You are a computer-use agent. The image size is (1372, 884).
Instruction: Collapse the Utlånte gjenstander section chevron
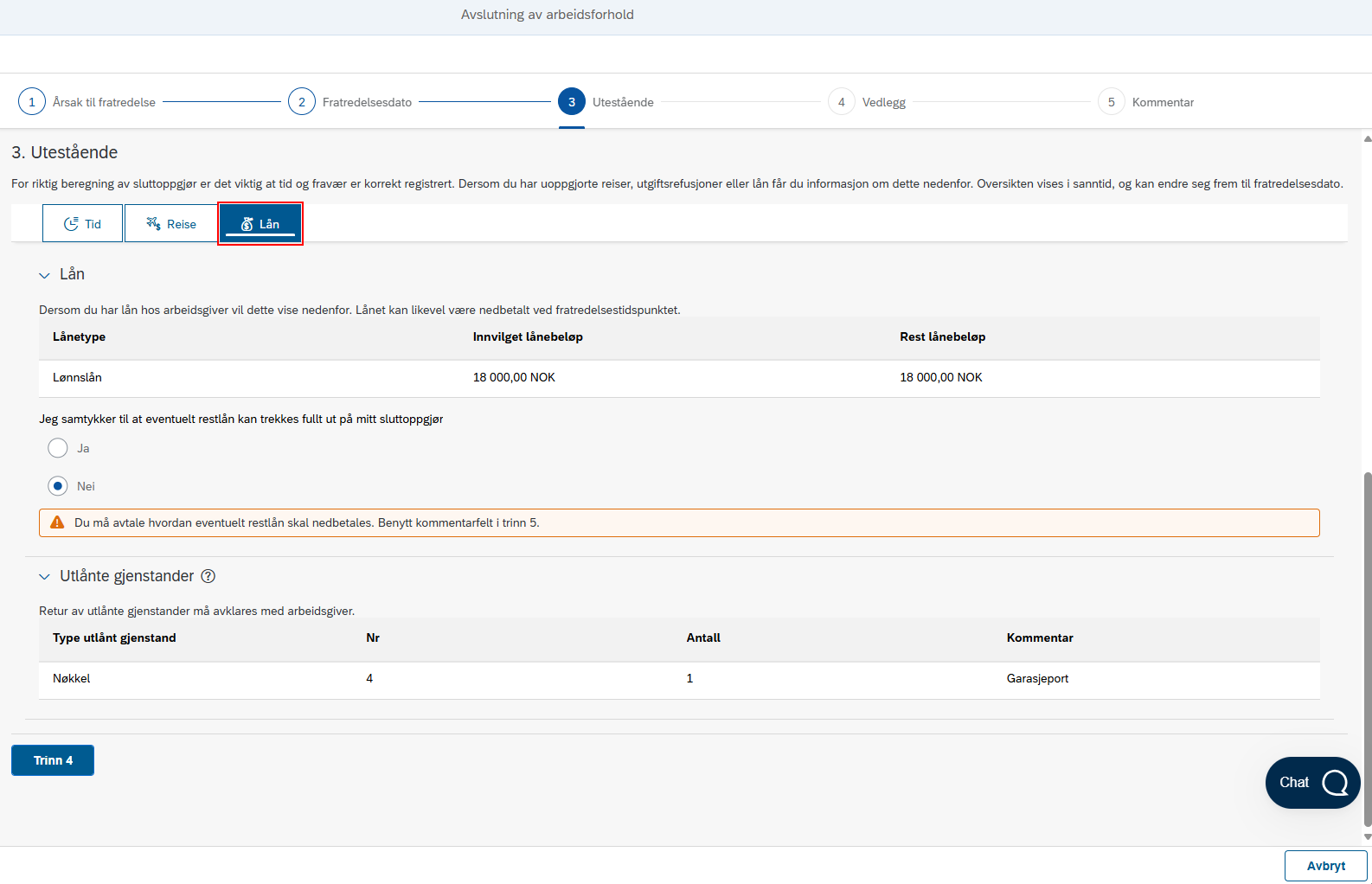pyautogui.click(x=45, y=577)
